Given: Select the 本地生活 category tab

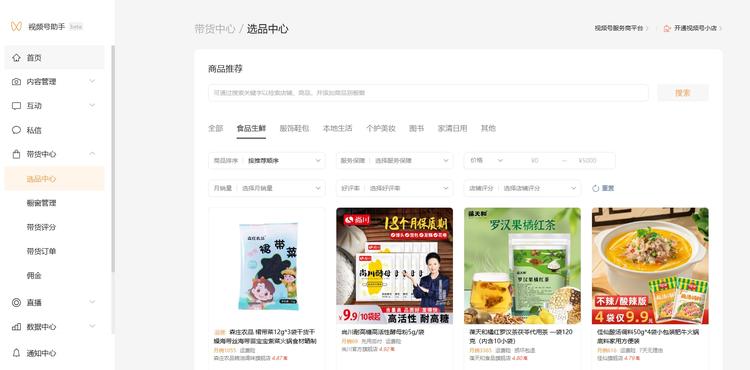Looking at the screenshot, I should [337, 128].
